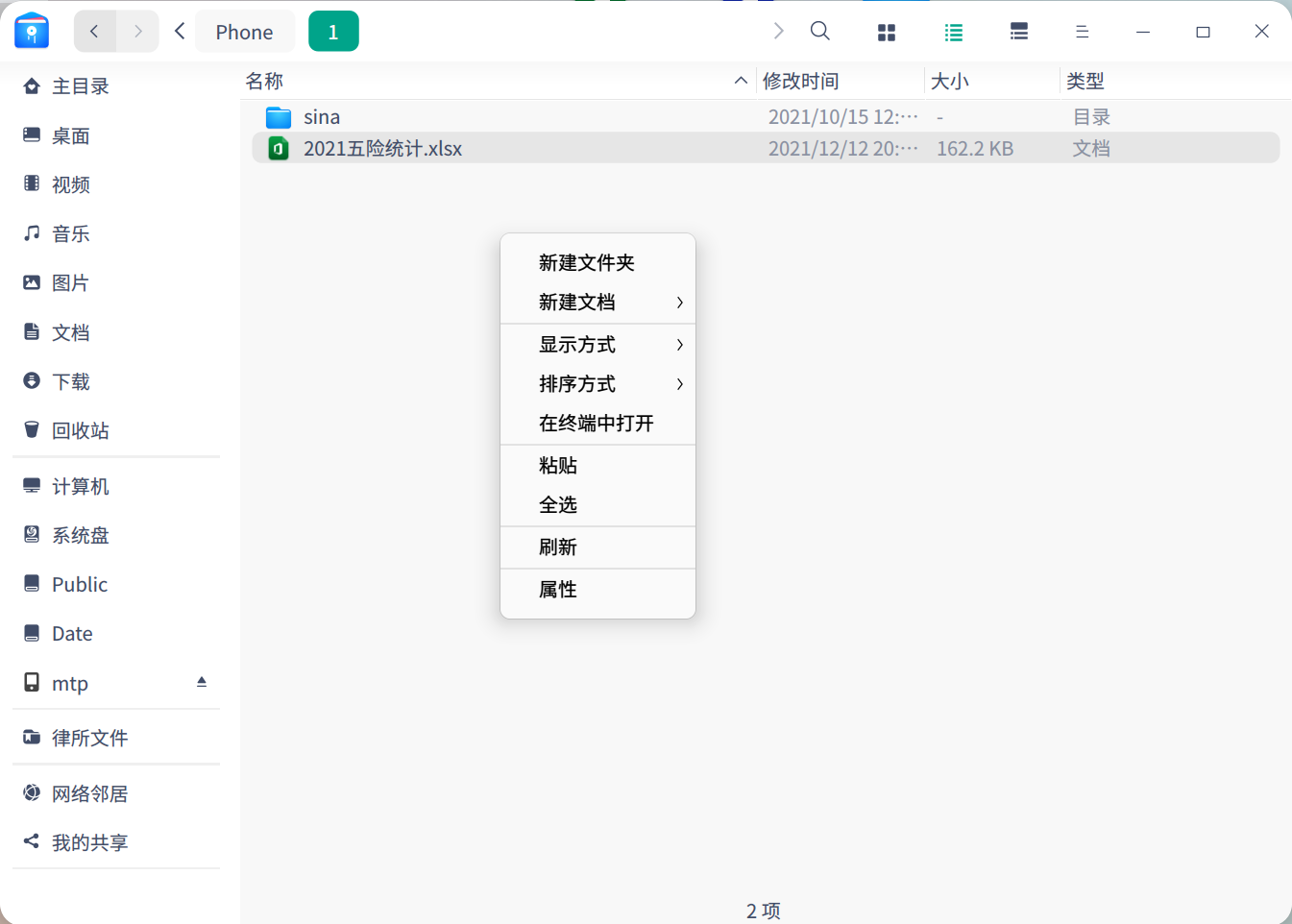Choose 刷新 from the context menu

tap(597, 547)
